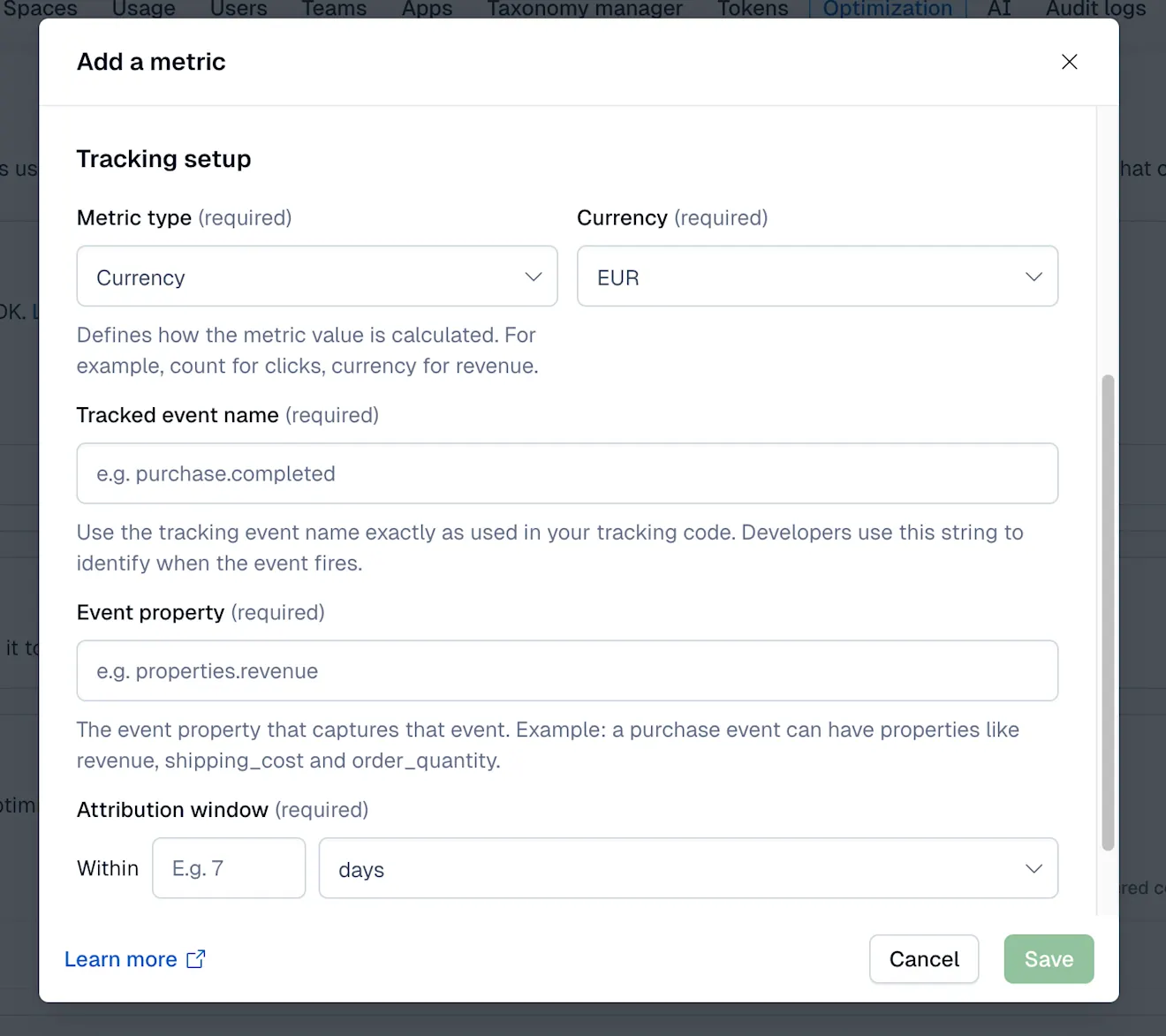This screenshot has height=1036, width=1166.
Task: Select the Optimization tab
Action: pos(887,10)
